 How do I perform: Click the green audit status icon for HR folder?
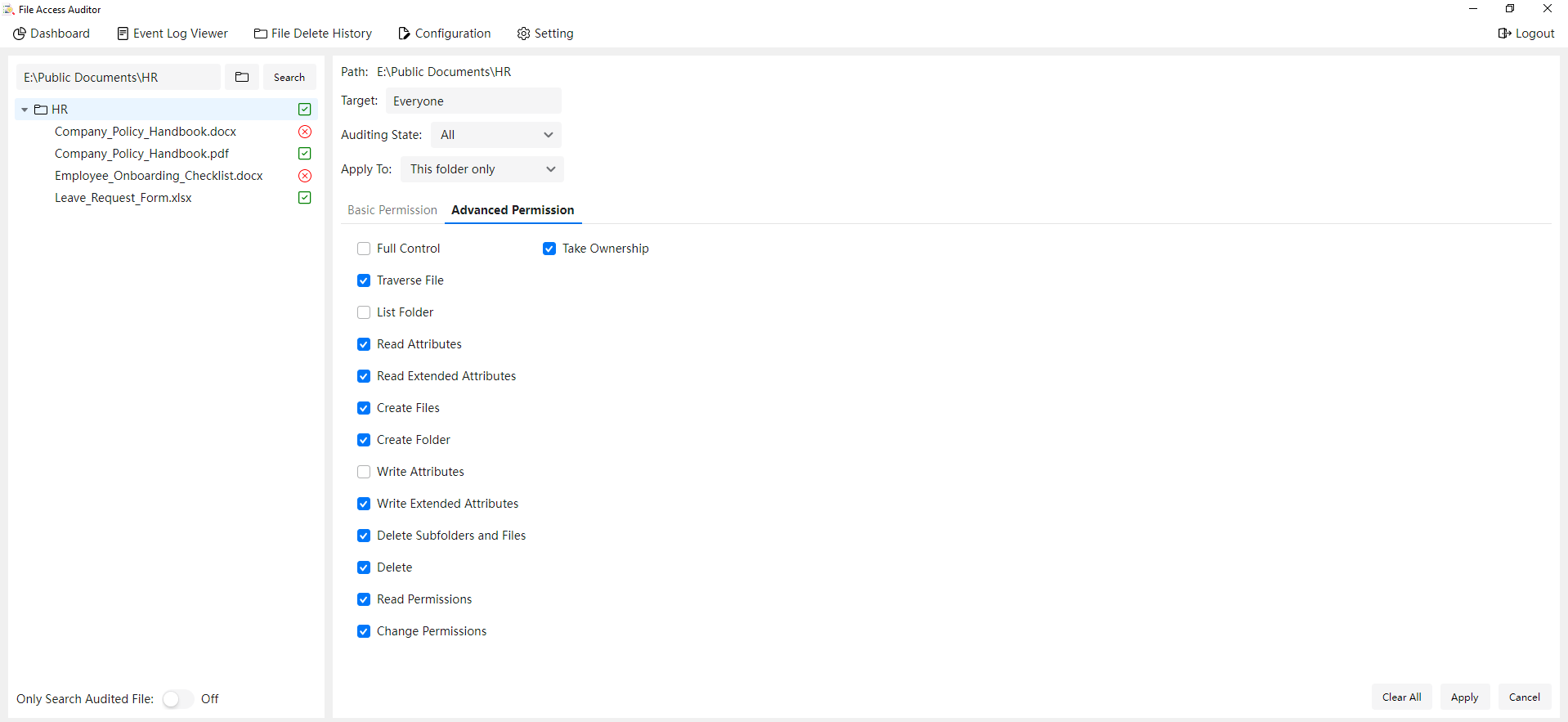coord(305,110)
